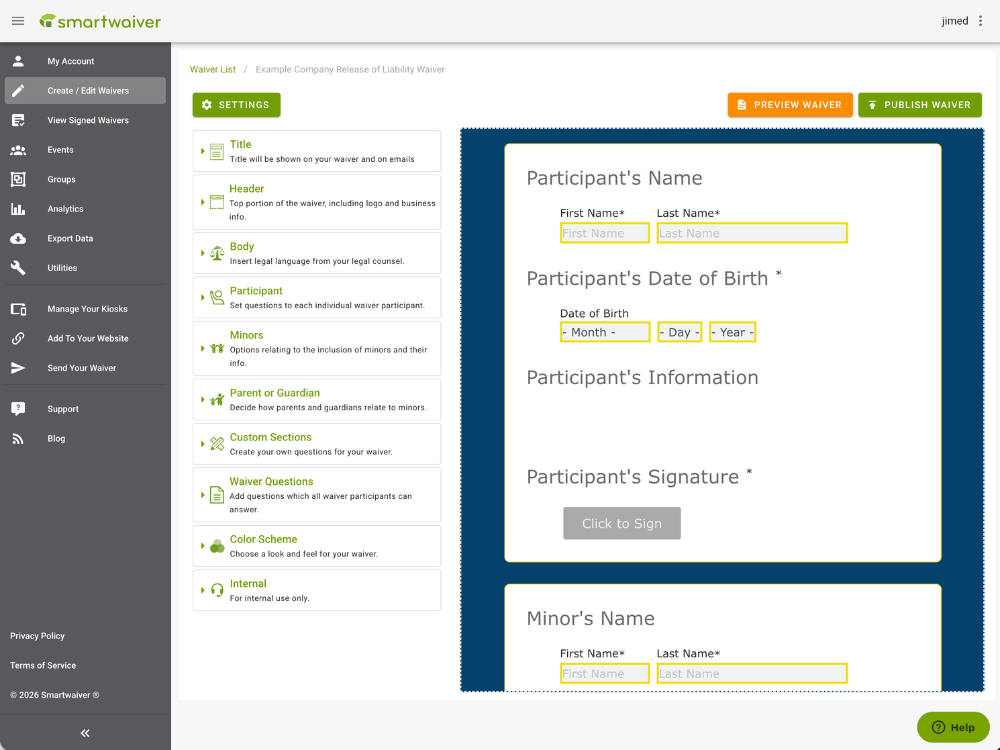Click the Export Data cloud icon
The height and width of the screenshot is (750, 1000).
18,238
